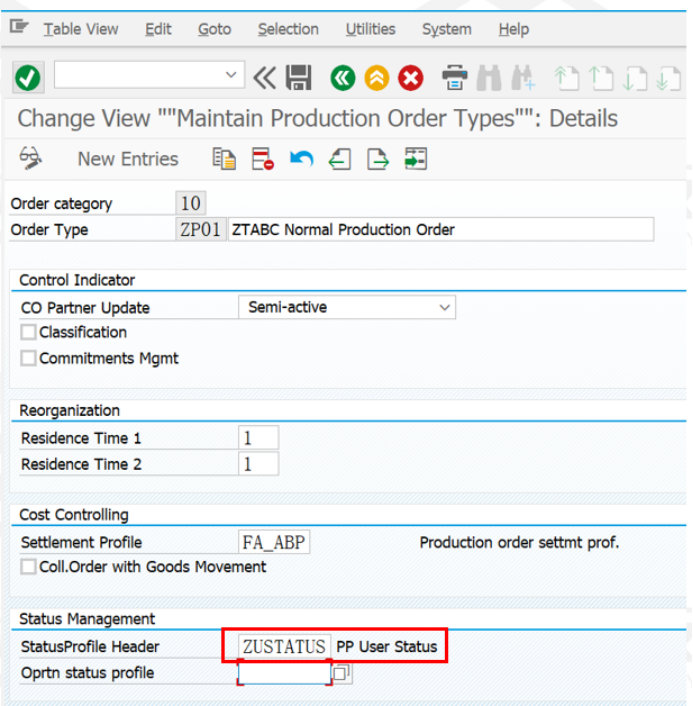The height and width of the screenshot is (706, 693).
Task: Click the Settlement Profile field FA_ABP
Action: 274,542
